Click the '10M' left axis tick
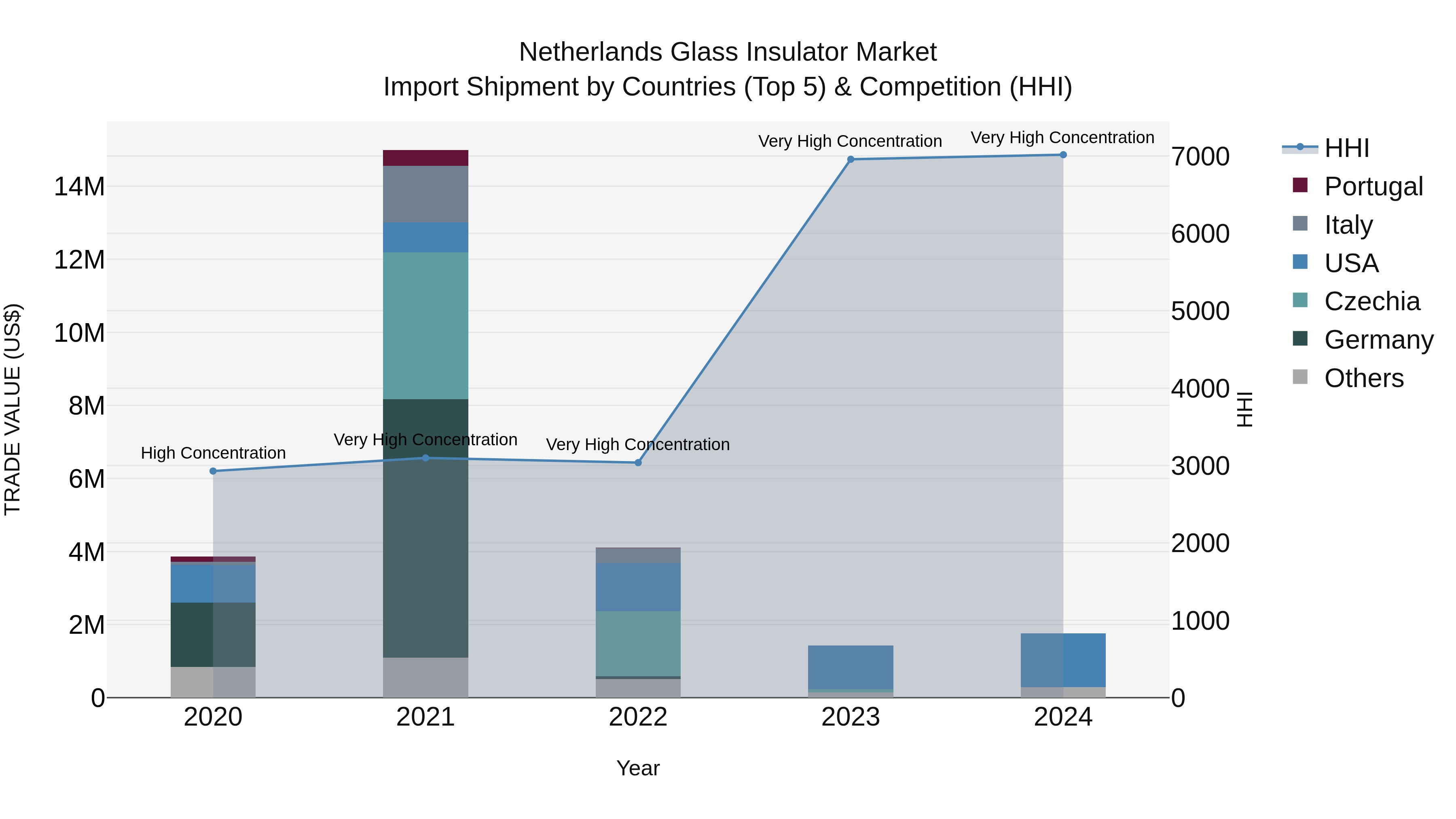Viewport: 1456px width, 819px height. point(79,333)
